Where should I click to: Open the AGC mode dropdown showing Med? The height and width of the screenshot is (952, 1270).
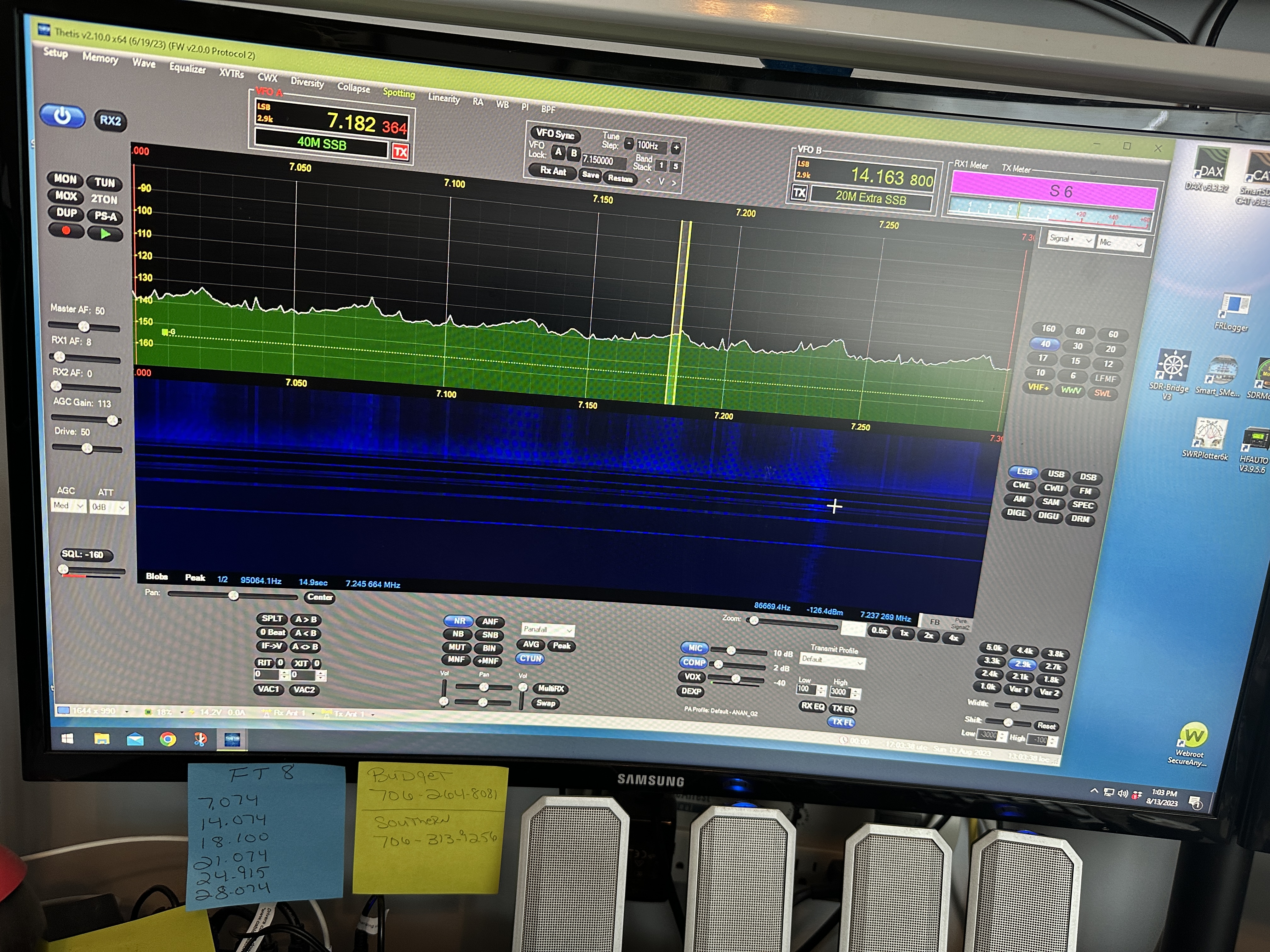click(x=68, y=506)
